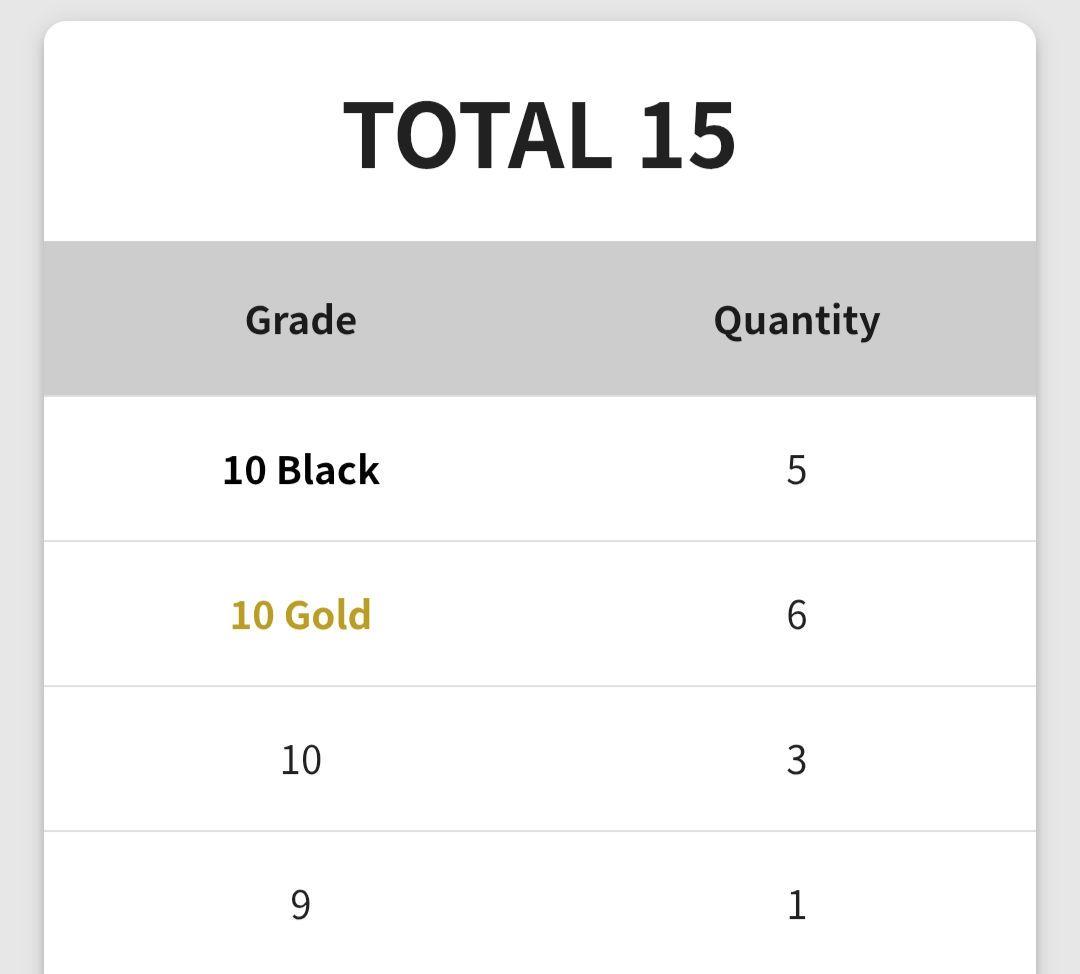This screenshot has width=1080, height=974.
Task: Select the quantity 3 cell
Action: (796, 760)
